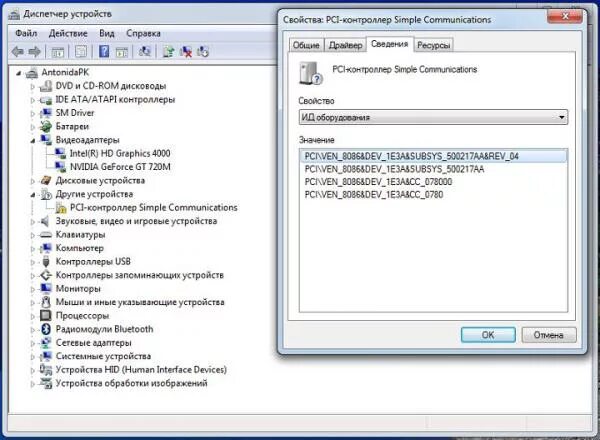This screenshot has height=440, width=600.
Task: Collapse the Видеоадаптеры category
Action: click(33, 140)
